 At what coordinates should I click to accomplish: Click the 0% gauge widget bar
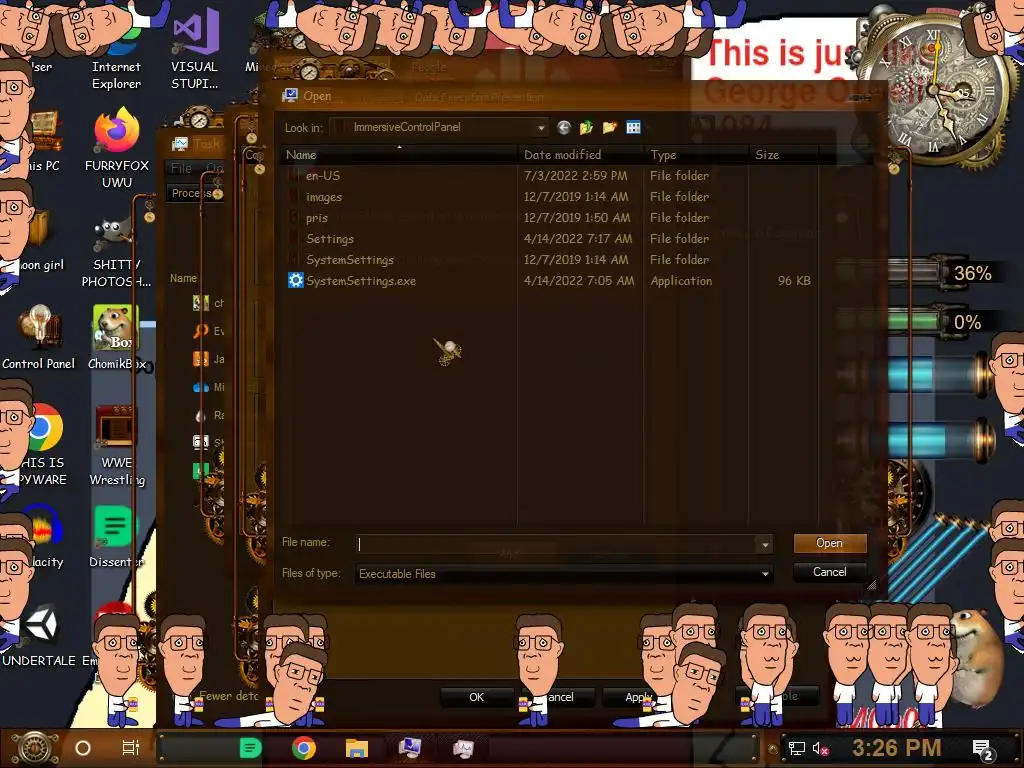[914, 321]
